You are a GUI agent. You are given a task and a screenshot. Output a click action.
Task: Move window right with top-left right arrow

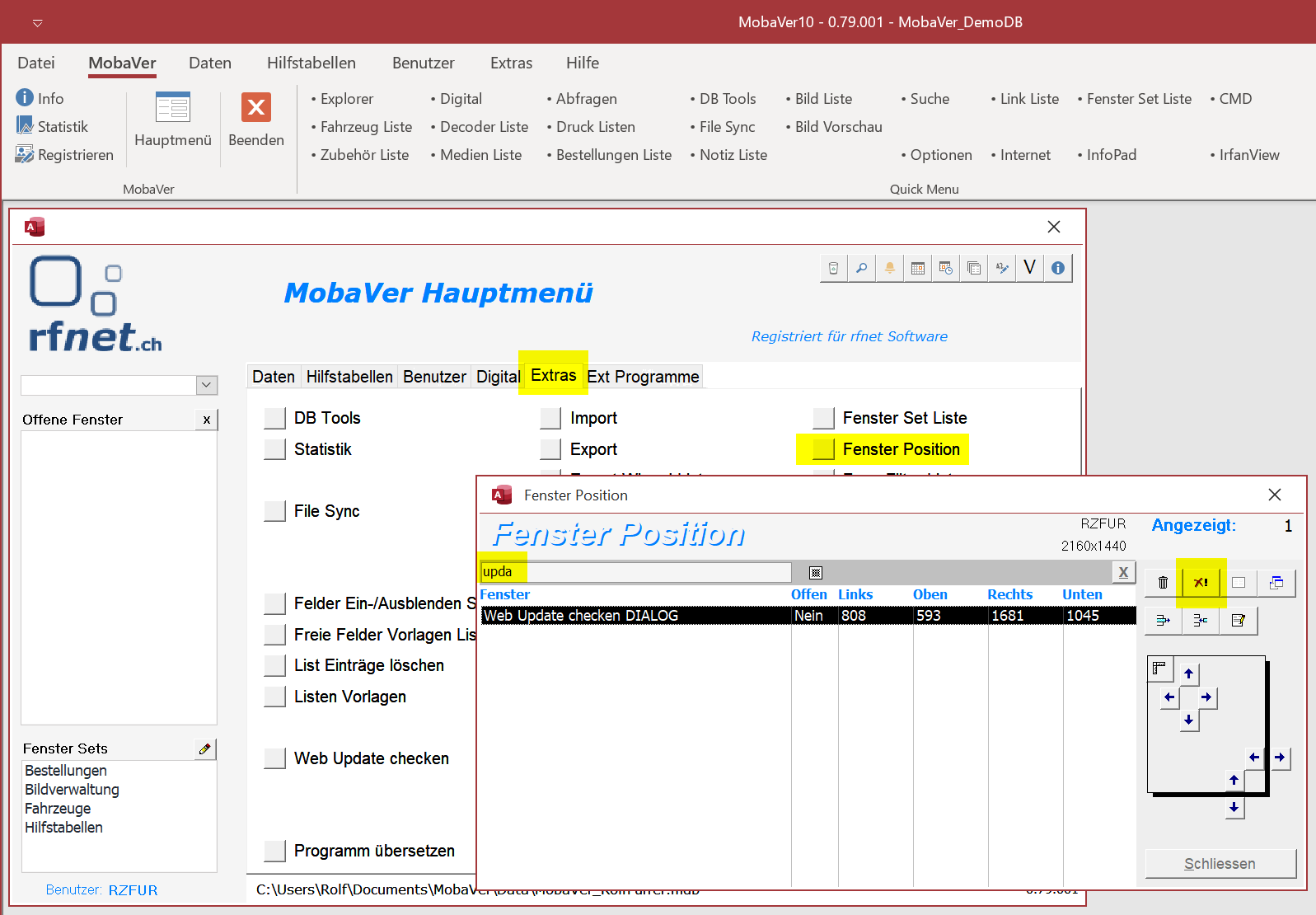(x=1206, y=697)
